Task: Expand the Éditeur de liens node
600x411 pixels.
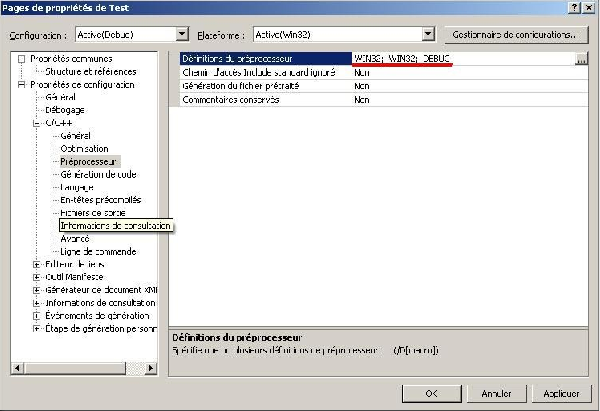Action: pyautogui.click(x=37, y=265)
